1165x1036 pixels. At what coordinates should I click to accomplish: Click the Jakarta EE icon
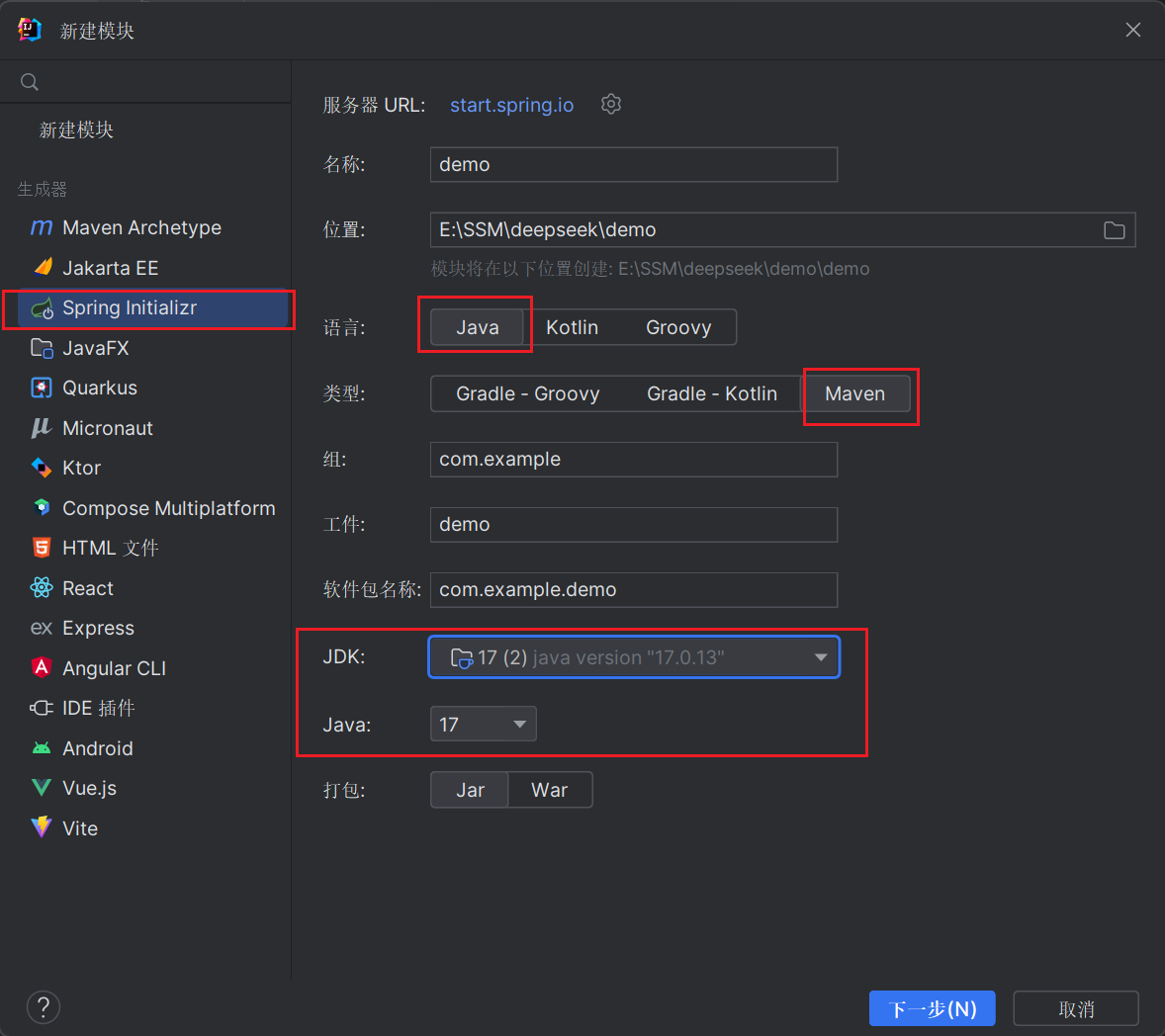(x=44, y=267)
